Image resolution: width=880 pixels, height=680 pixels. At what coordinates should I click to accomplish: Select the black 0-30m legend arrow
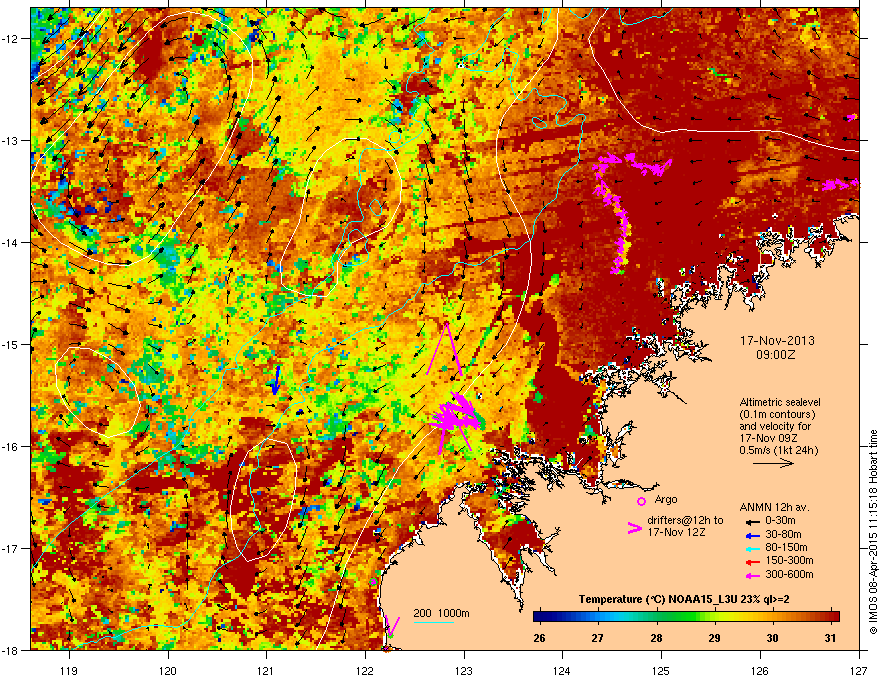752,521
